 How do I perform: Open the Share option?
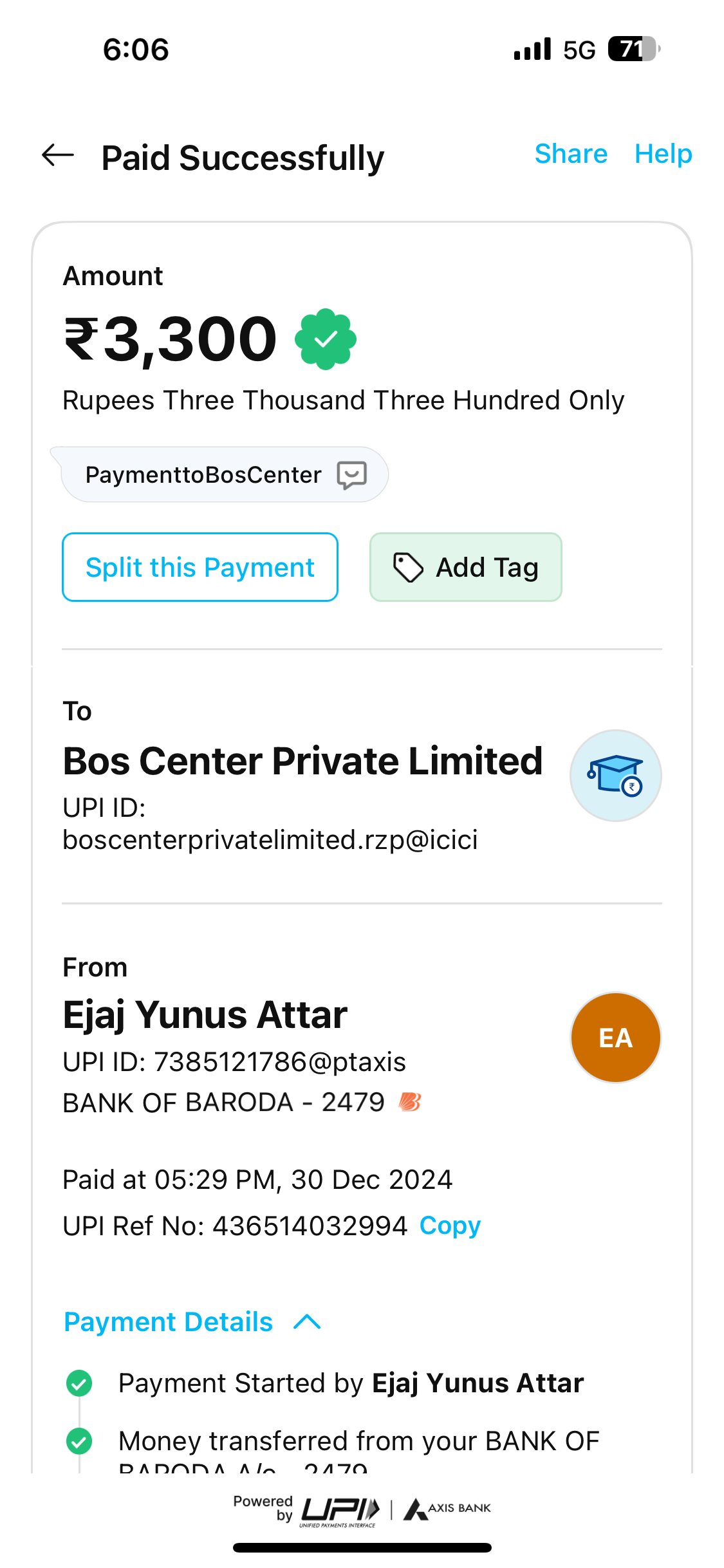tap(571, 154)
